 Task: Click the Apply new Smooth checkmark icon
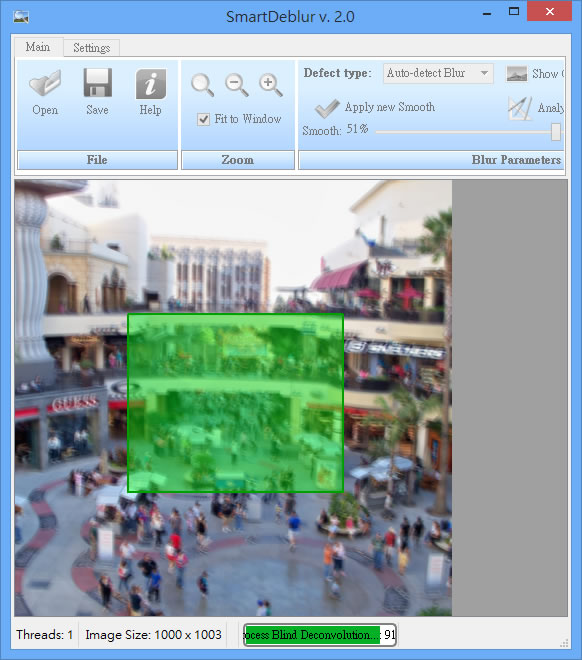tap(327, 109)
